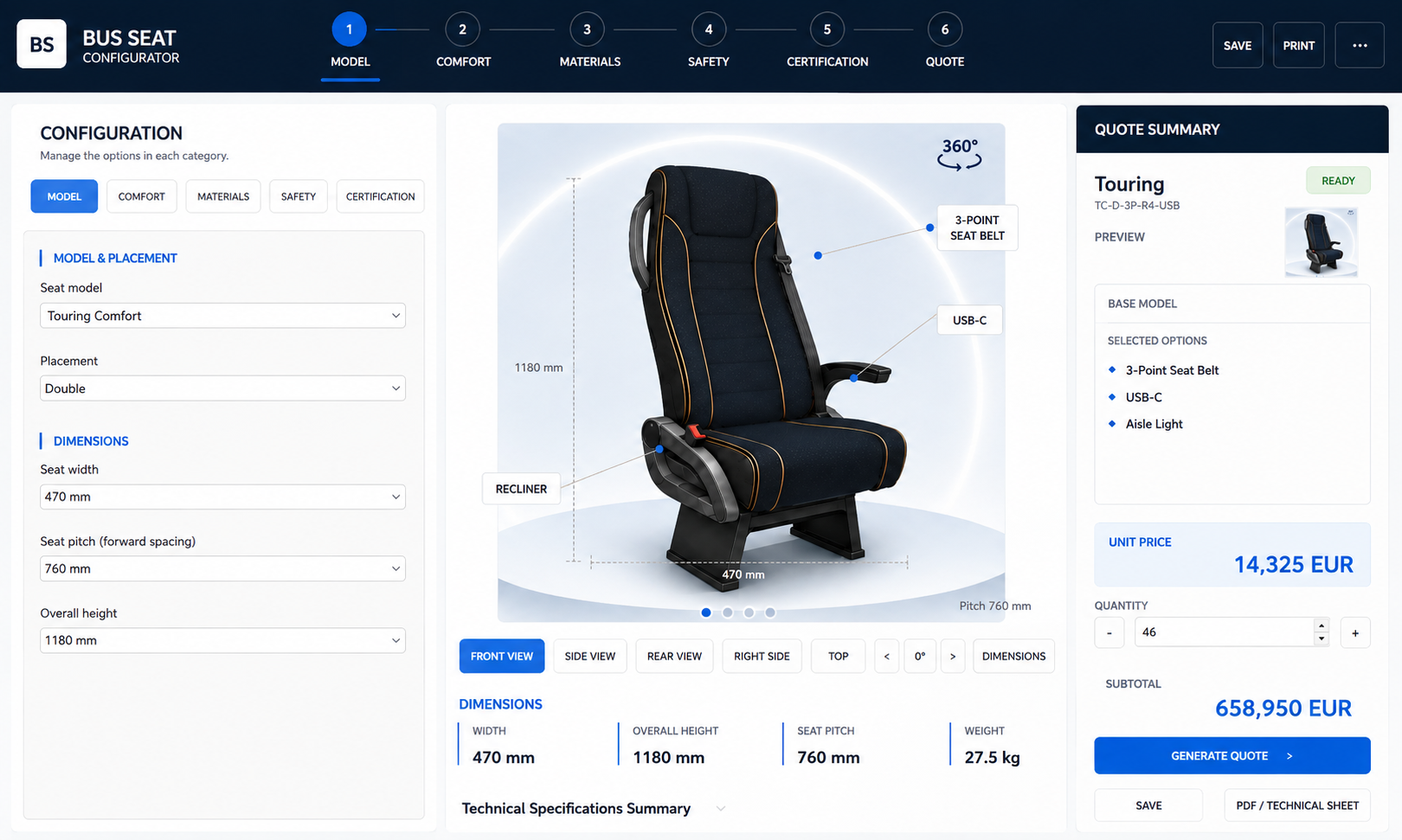The image size is (1402, 840).
Task: Toggle DIMENSIONS overlay button
Action: [1013, 656]
